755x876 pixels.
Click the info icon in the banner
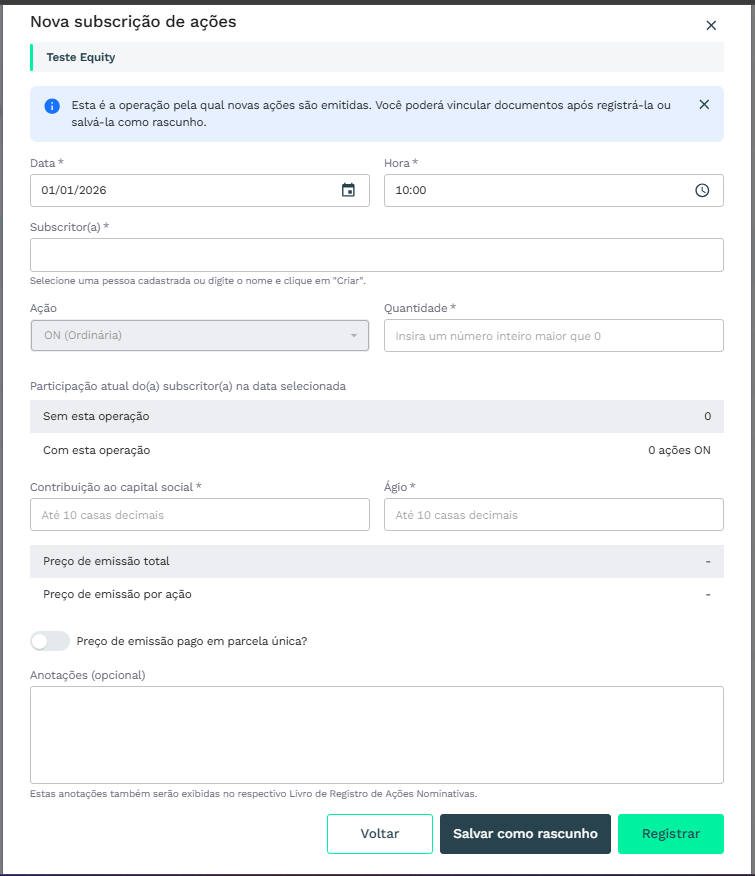tap(51, 105)
